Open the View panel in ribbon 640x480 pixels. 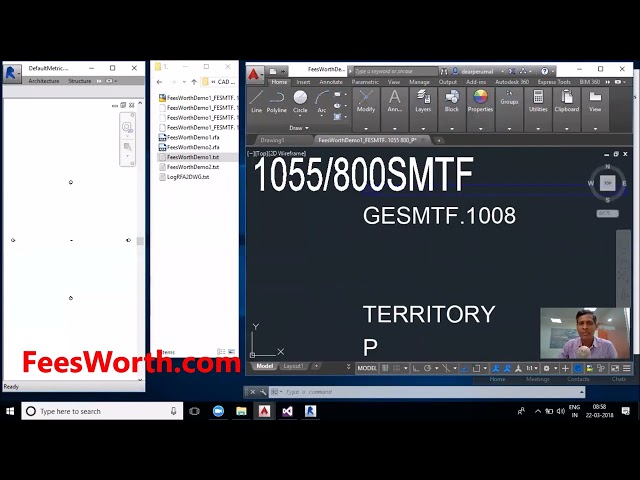(595, 101)
